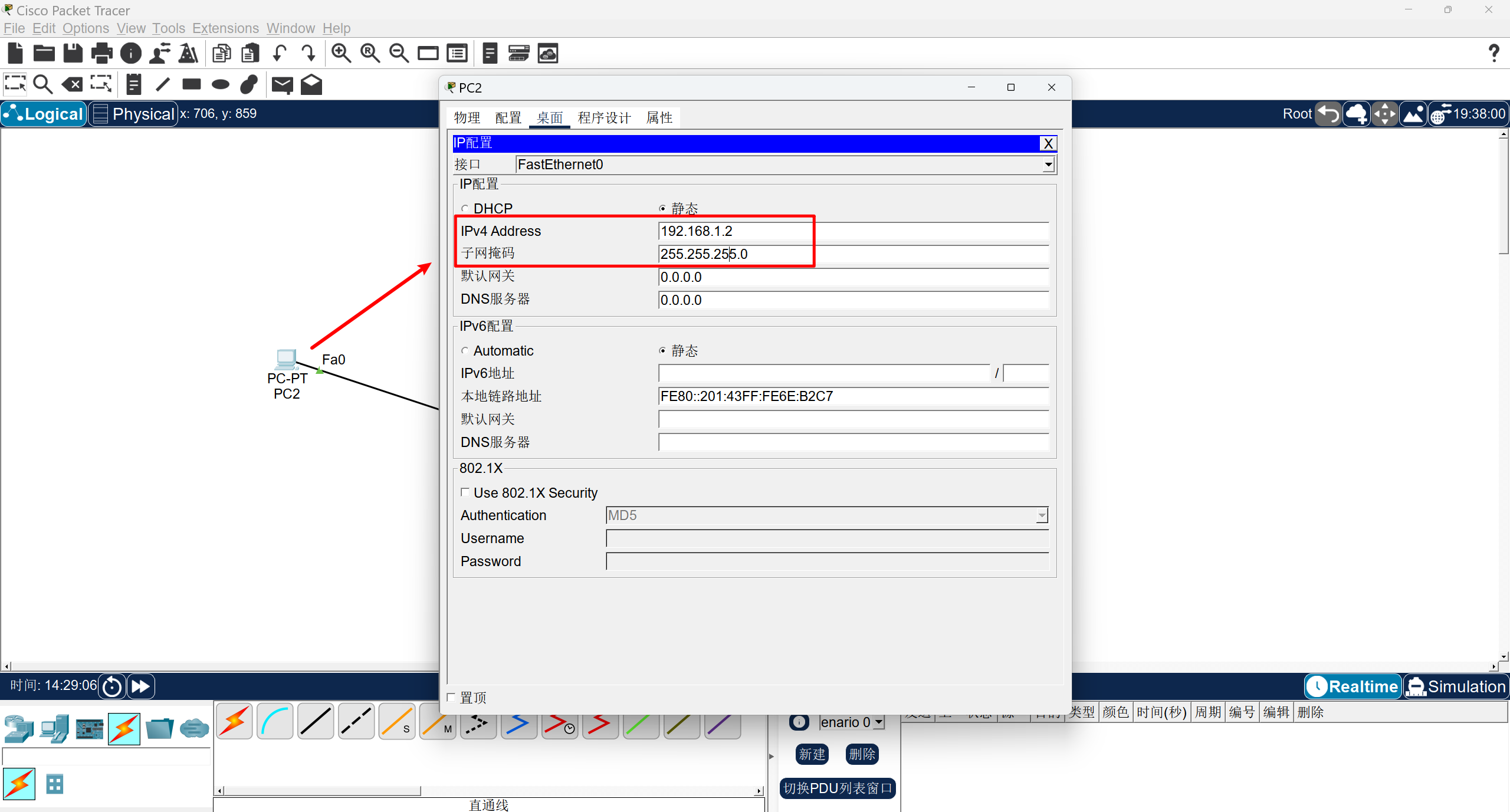Click the 删除 scenario button
The height and width of the screenshot is (812, 1510).
click(x=862, y=754)
